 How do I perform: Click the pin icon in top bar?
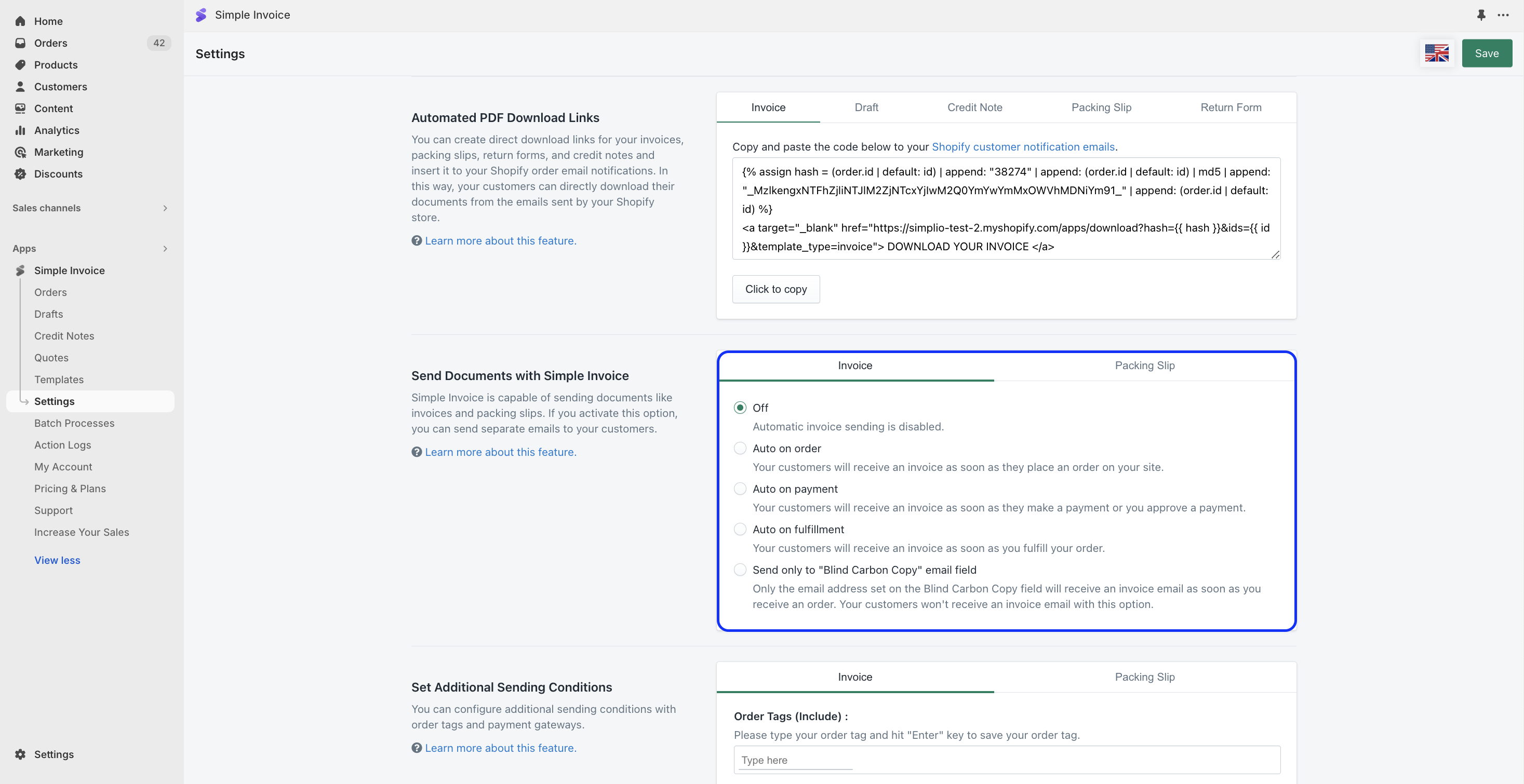click(1481, 15)
